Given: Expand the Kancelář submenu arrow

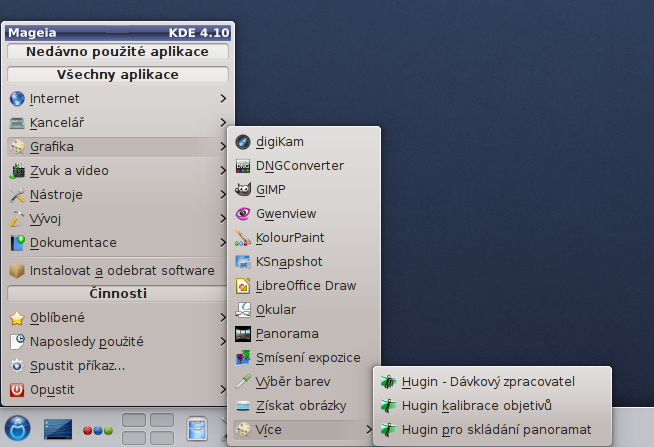Looking at the screenshot, I should coord(223,123).
